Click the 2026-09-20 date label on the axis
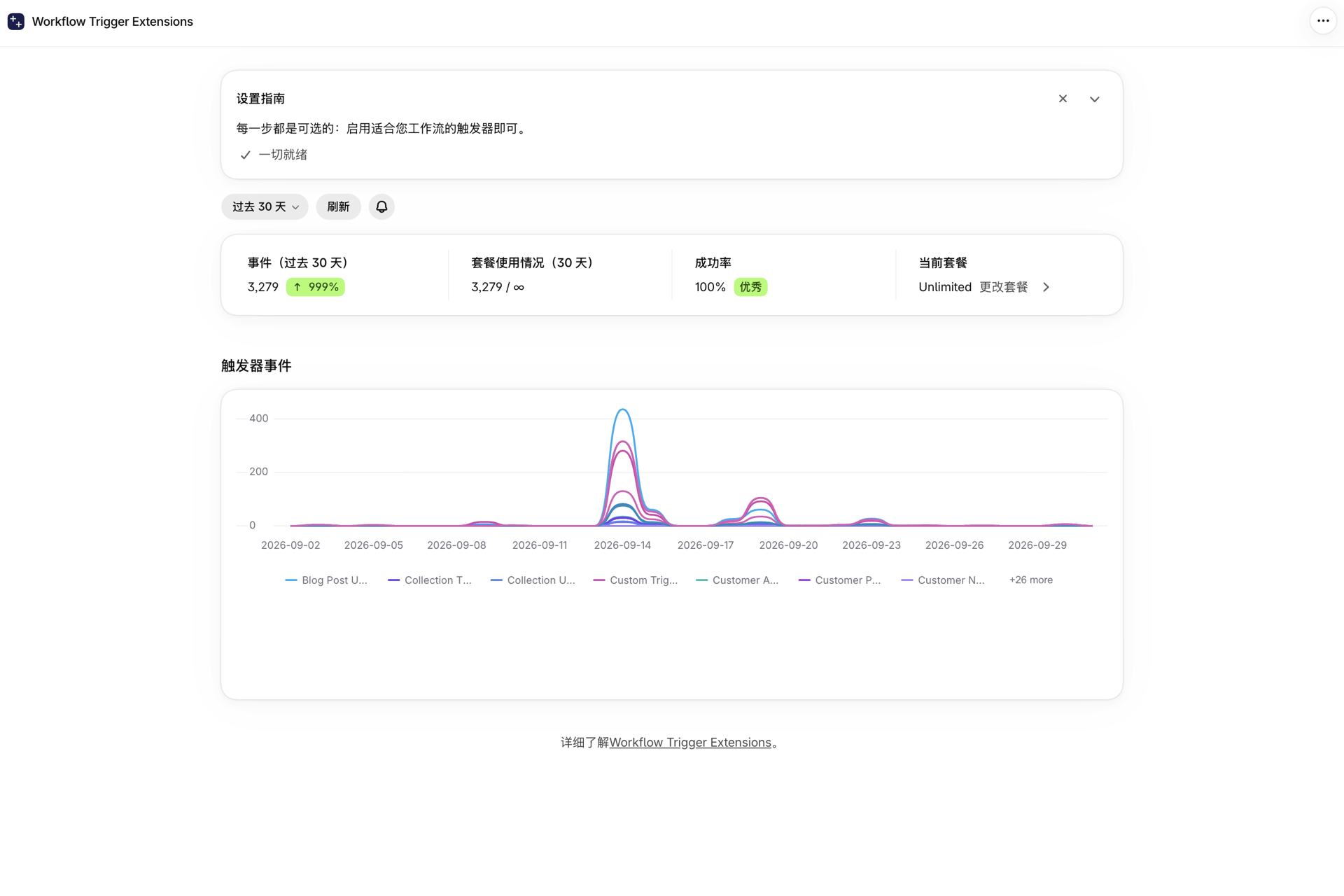1344x896 pixels. click(x=788, y=545)
